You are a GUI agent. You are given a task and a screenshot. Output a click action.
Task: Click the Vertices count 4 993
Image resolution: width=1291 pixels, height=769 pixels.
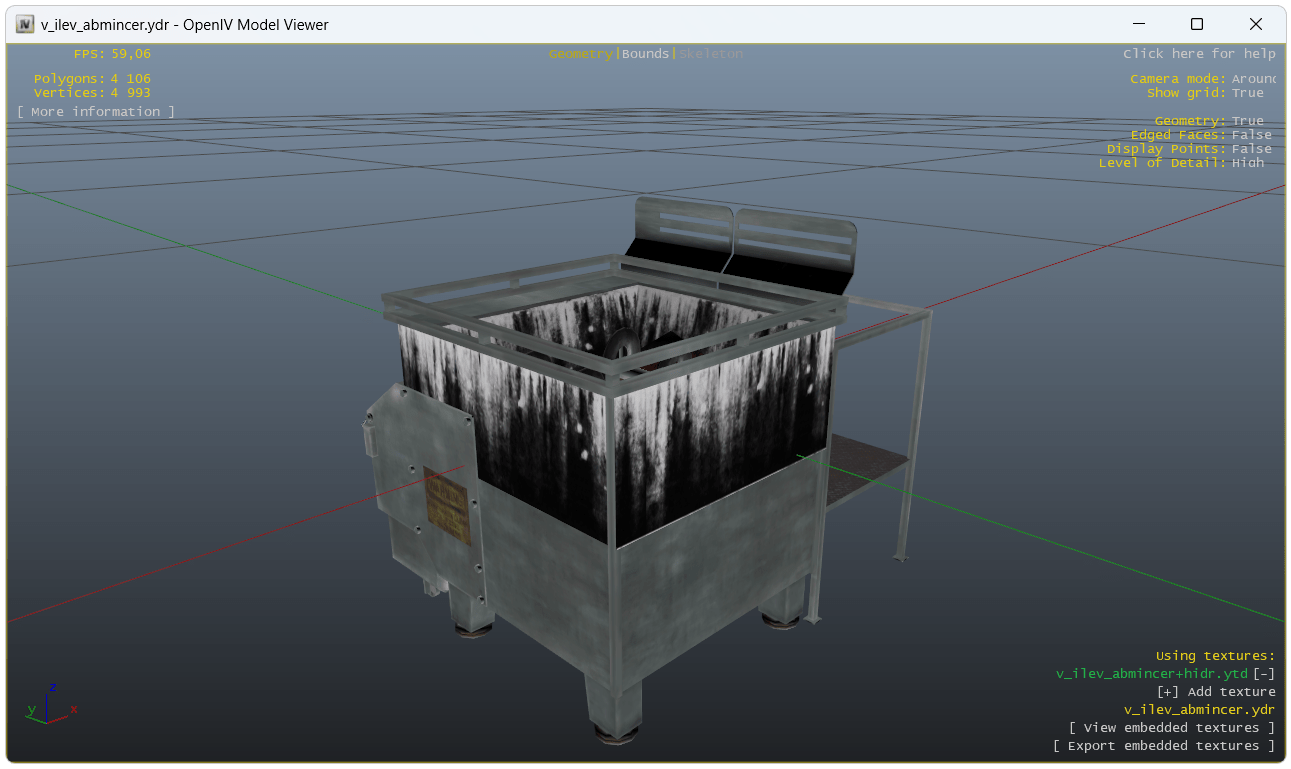[130, 93]
